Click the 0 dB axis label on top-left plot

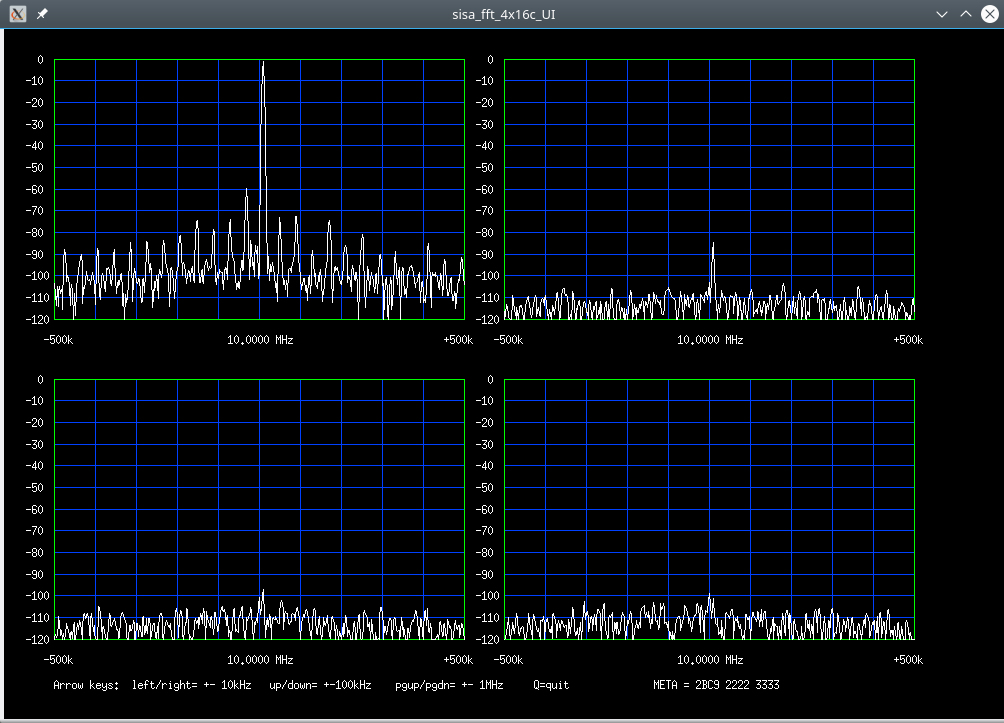tap(40, 58)
